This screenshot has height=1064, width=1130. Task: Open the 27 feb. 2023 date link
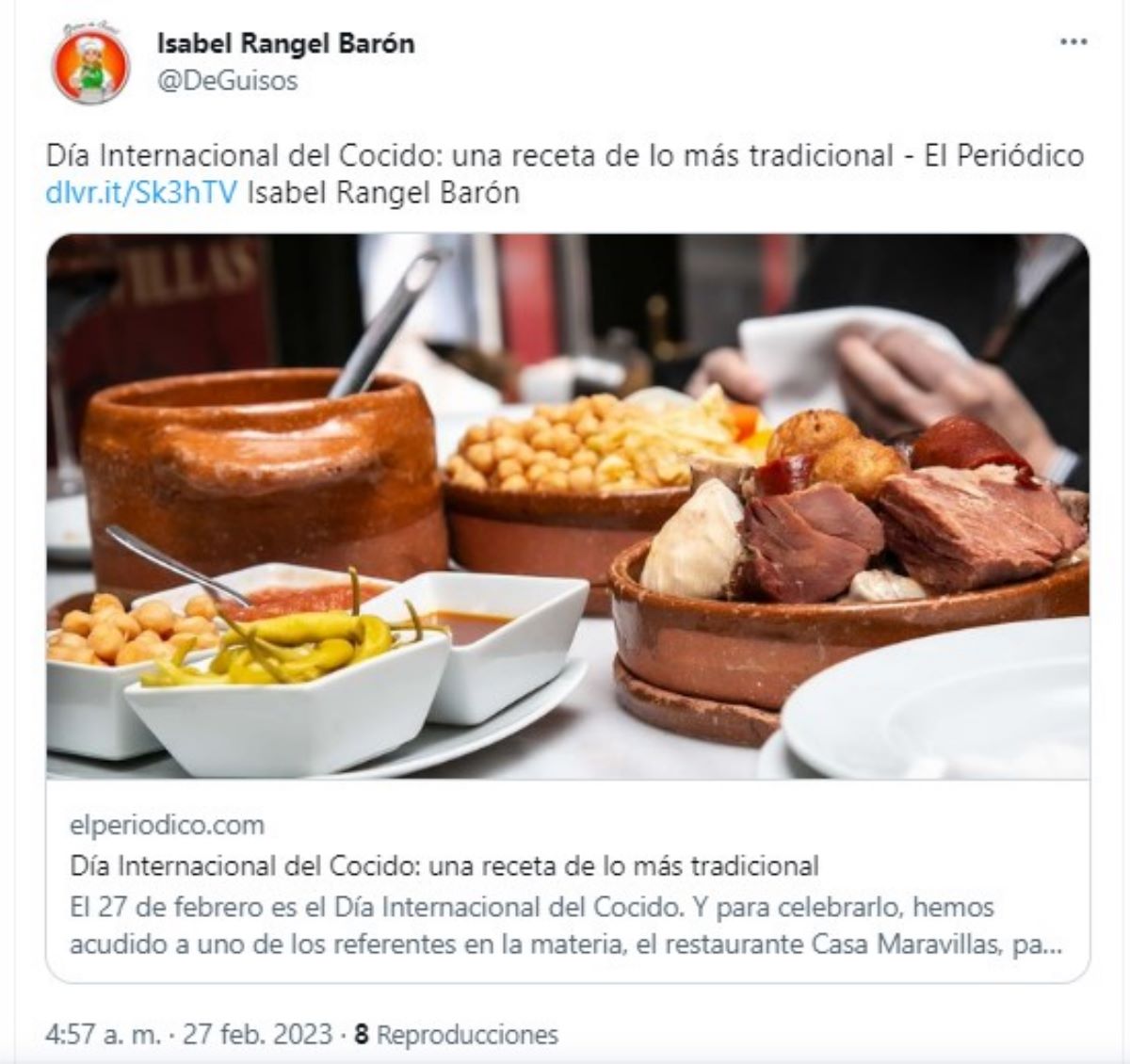pos(257,1034)
